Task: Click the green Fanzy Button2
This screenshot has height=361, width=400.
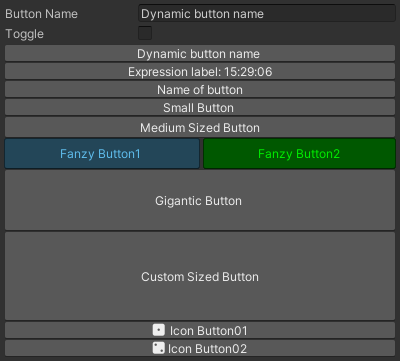Action: click(x=299, y=154)
